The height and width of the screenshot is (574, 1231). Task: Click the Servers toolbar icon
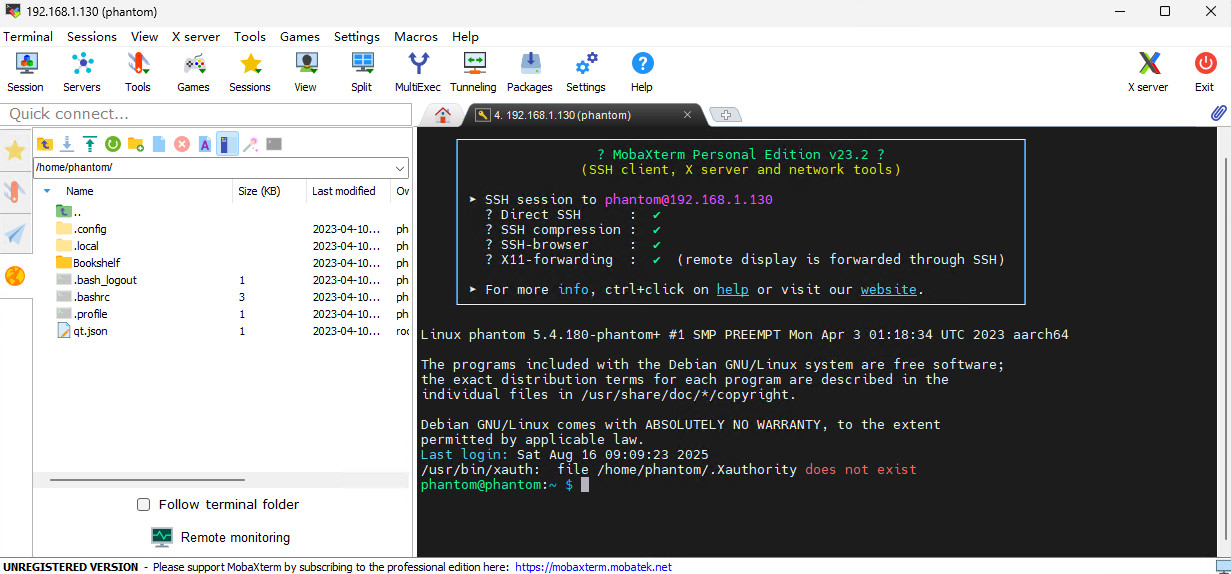click(82, 72)
